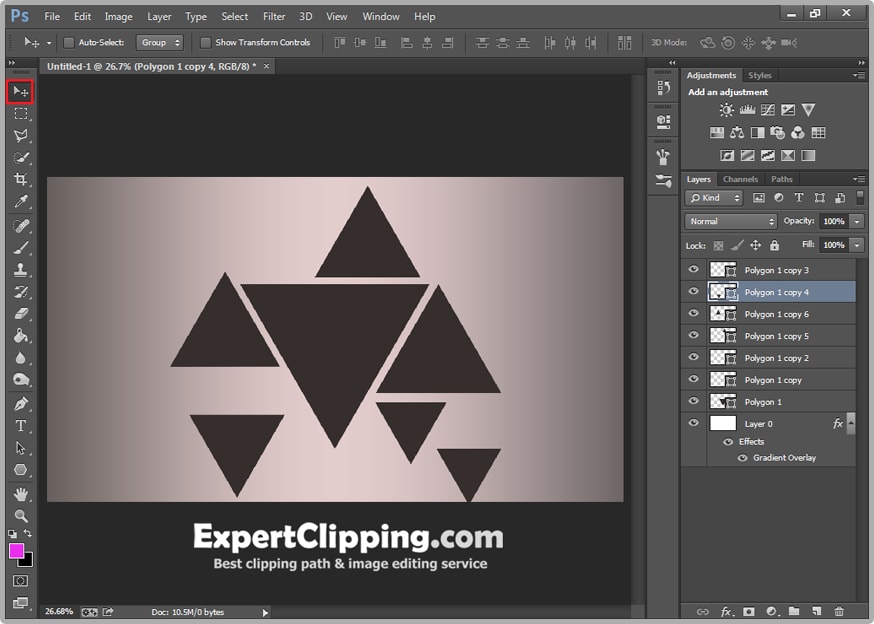
Task: Toggle Gradient Overlay effect visibility
Action: point(742,458)
